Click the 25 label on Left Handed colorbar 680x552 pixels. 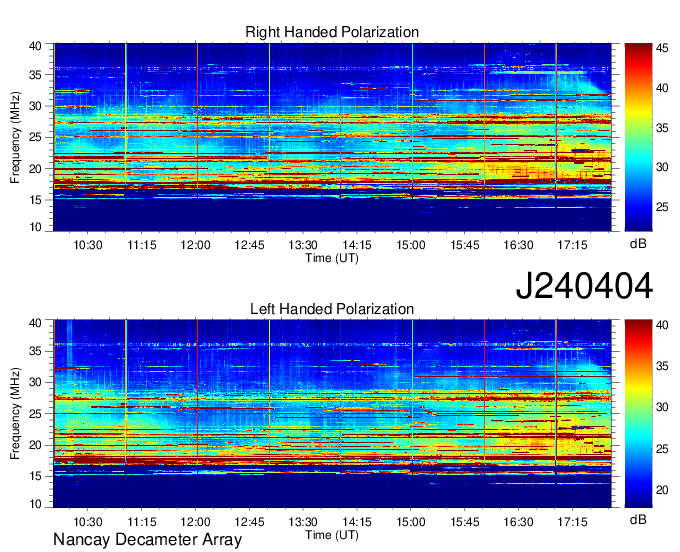tap(662, 449)
